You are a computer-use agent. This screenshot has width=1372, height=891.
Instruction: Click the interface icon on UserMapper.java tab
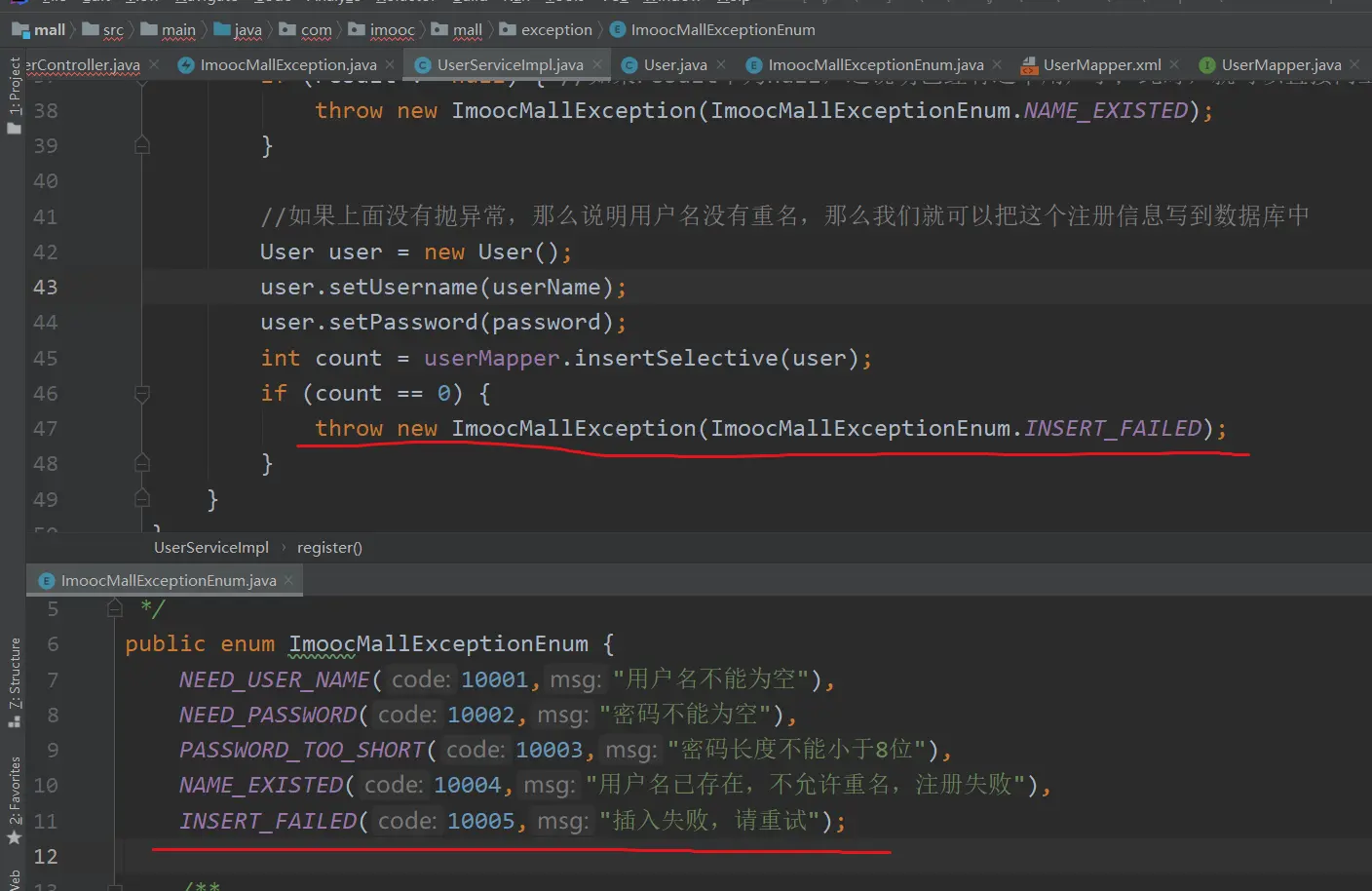point(1206,65)
